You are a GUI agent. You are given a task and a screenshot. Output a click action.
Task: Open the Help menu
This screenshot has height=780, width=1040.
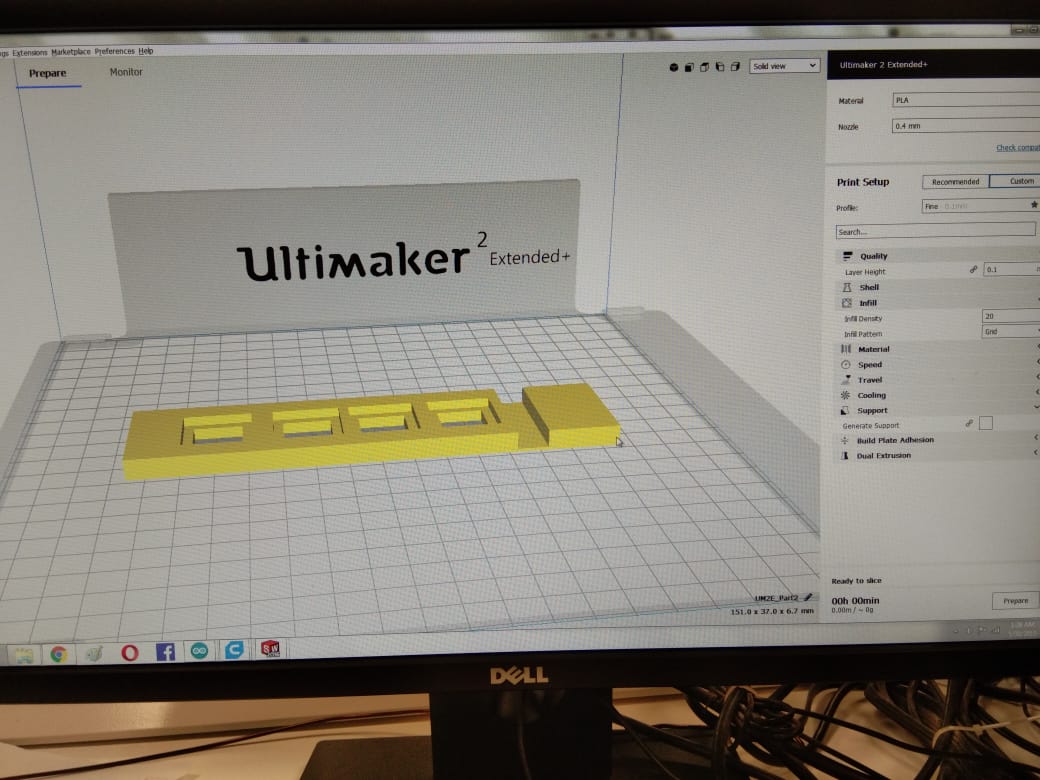tap(146, 51)
